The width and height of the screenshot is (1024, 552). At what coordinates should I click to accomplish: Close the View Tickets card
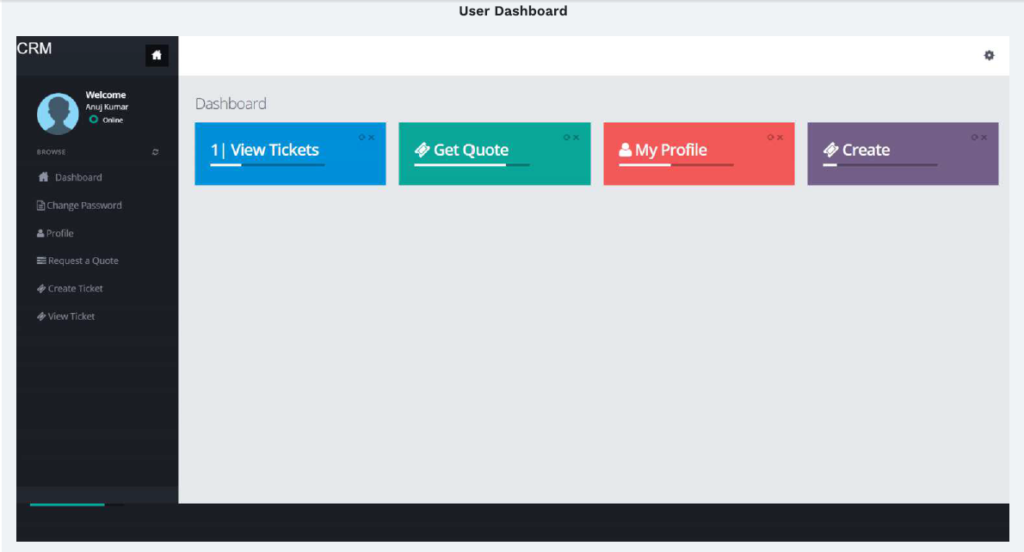pos(372,137)
